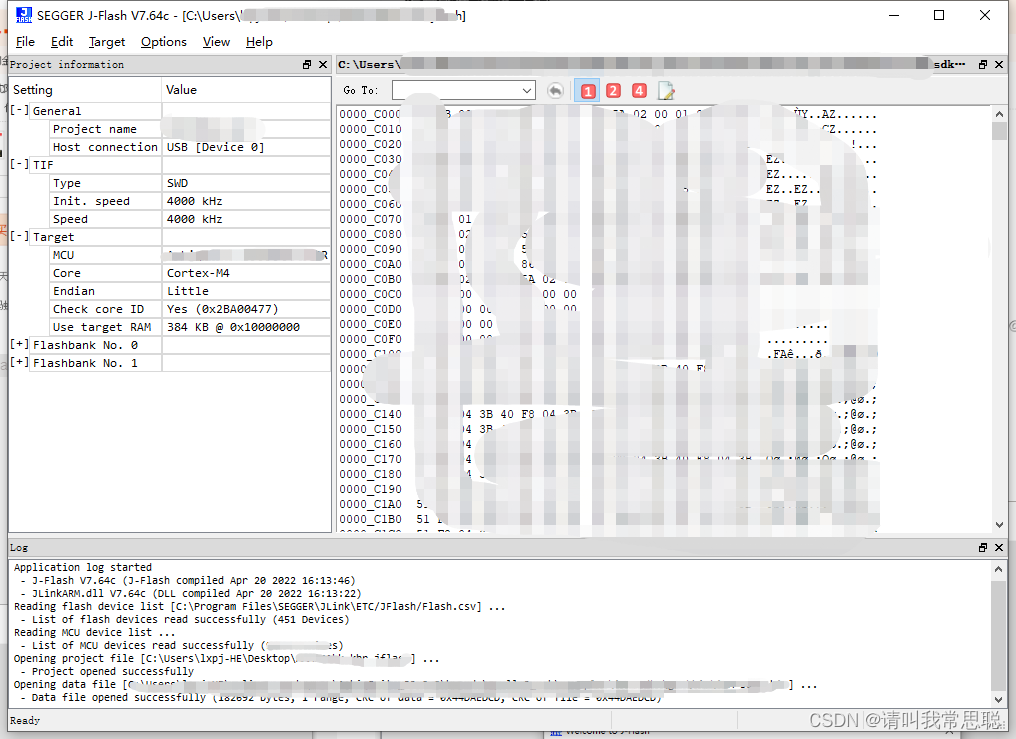Viewport: 1016px width, 739px height.
Task: Collapse the TIF settings group
Action: click(19, 165)
